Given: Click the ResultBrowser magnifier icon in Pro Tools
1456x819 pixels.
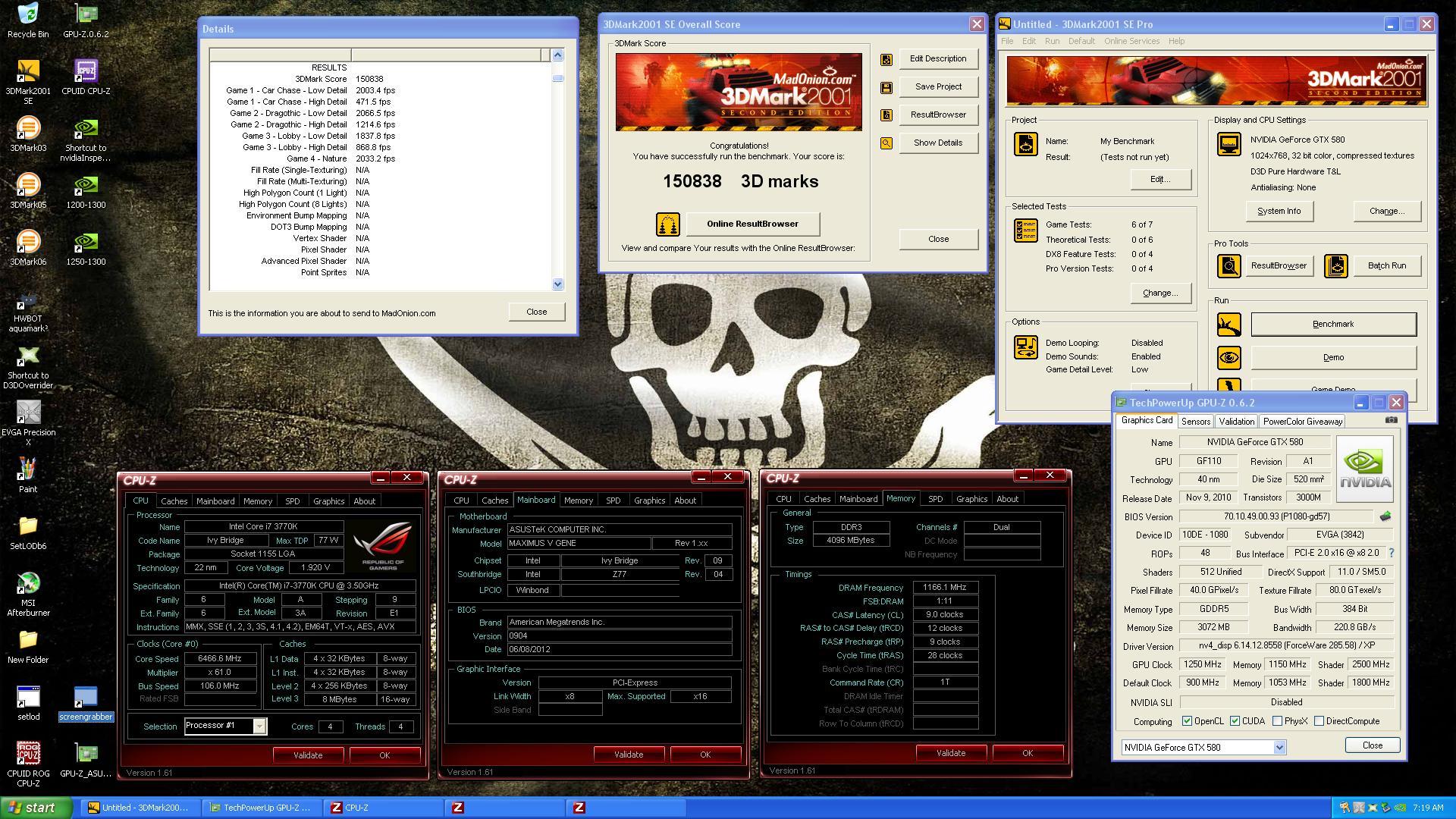Looking at the screenshot, I should 1228,265.
